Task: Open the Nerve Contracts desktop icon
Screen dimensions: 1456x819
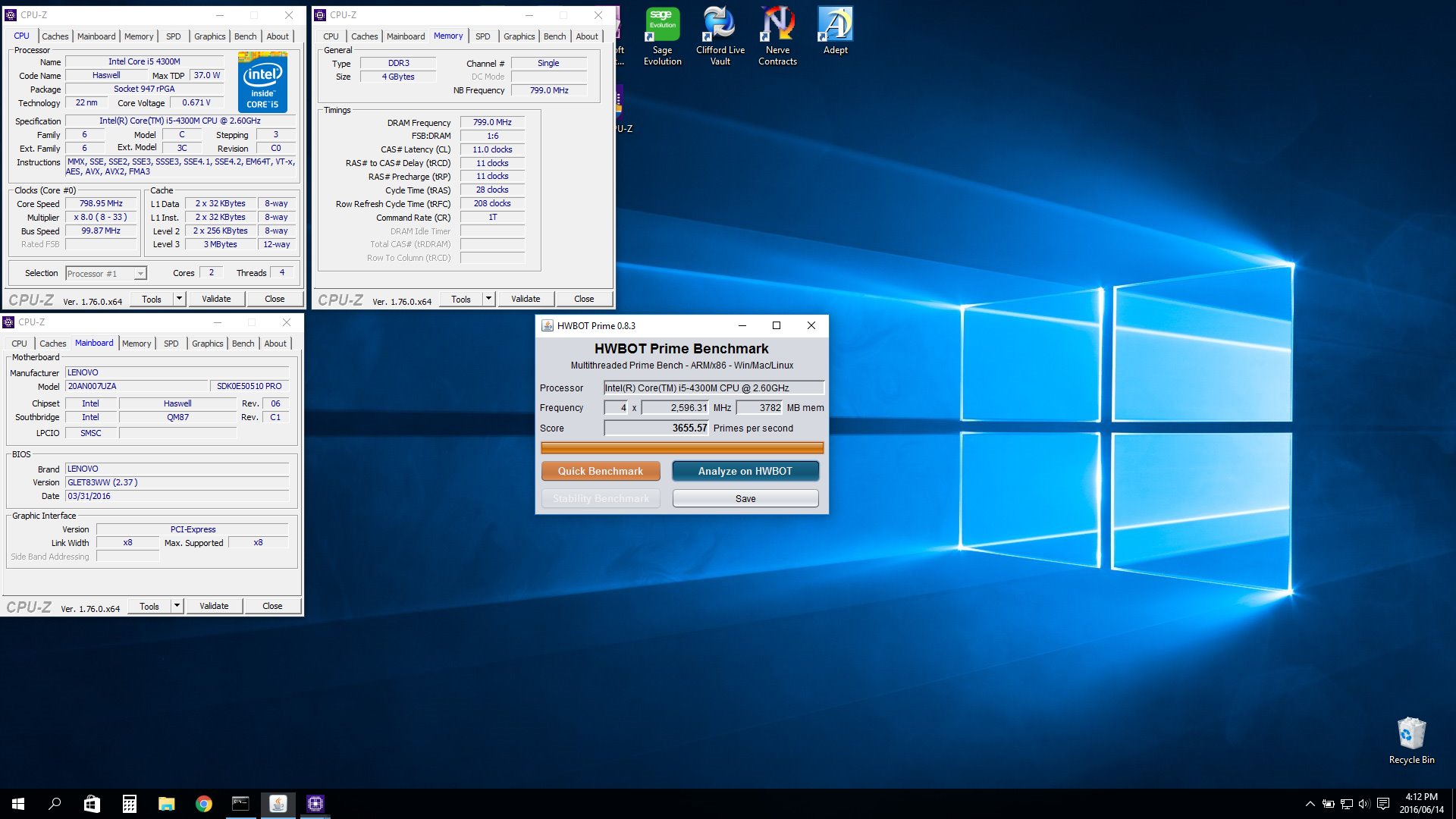Action: click(x=777, y=36)
